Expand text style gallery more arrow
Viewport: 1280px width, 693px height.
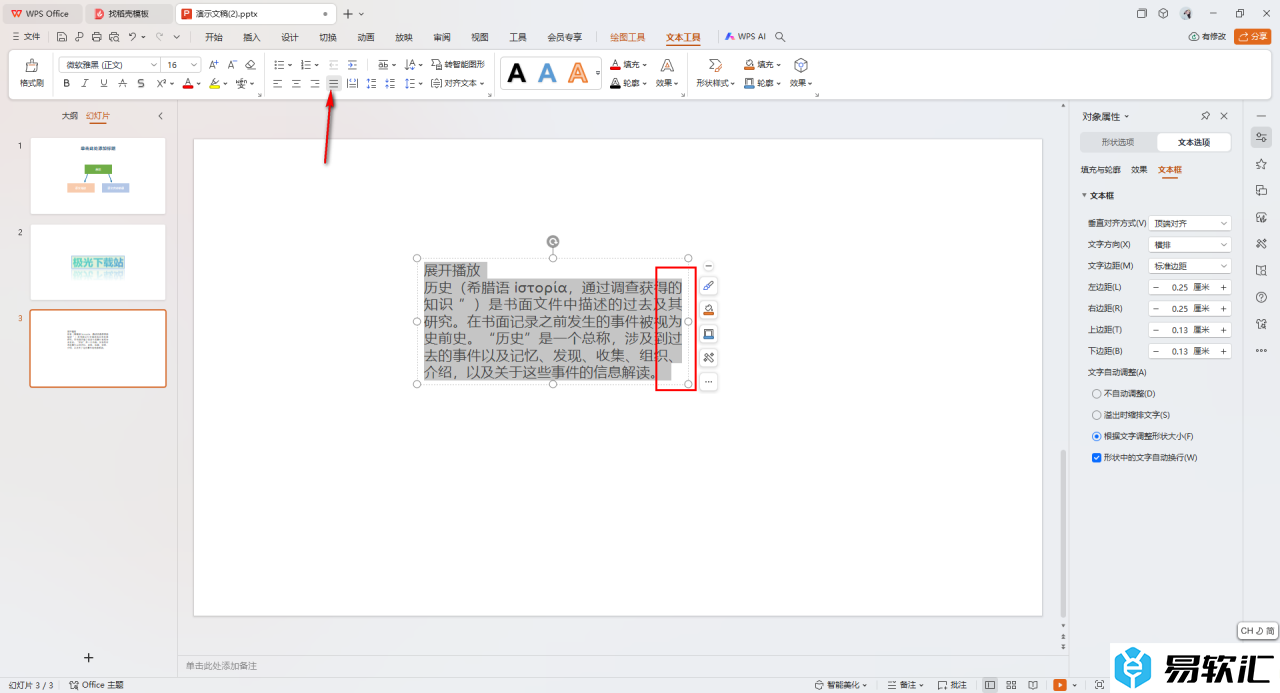tap(598, 73)
